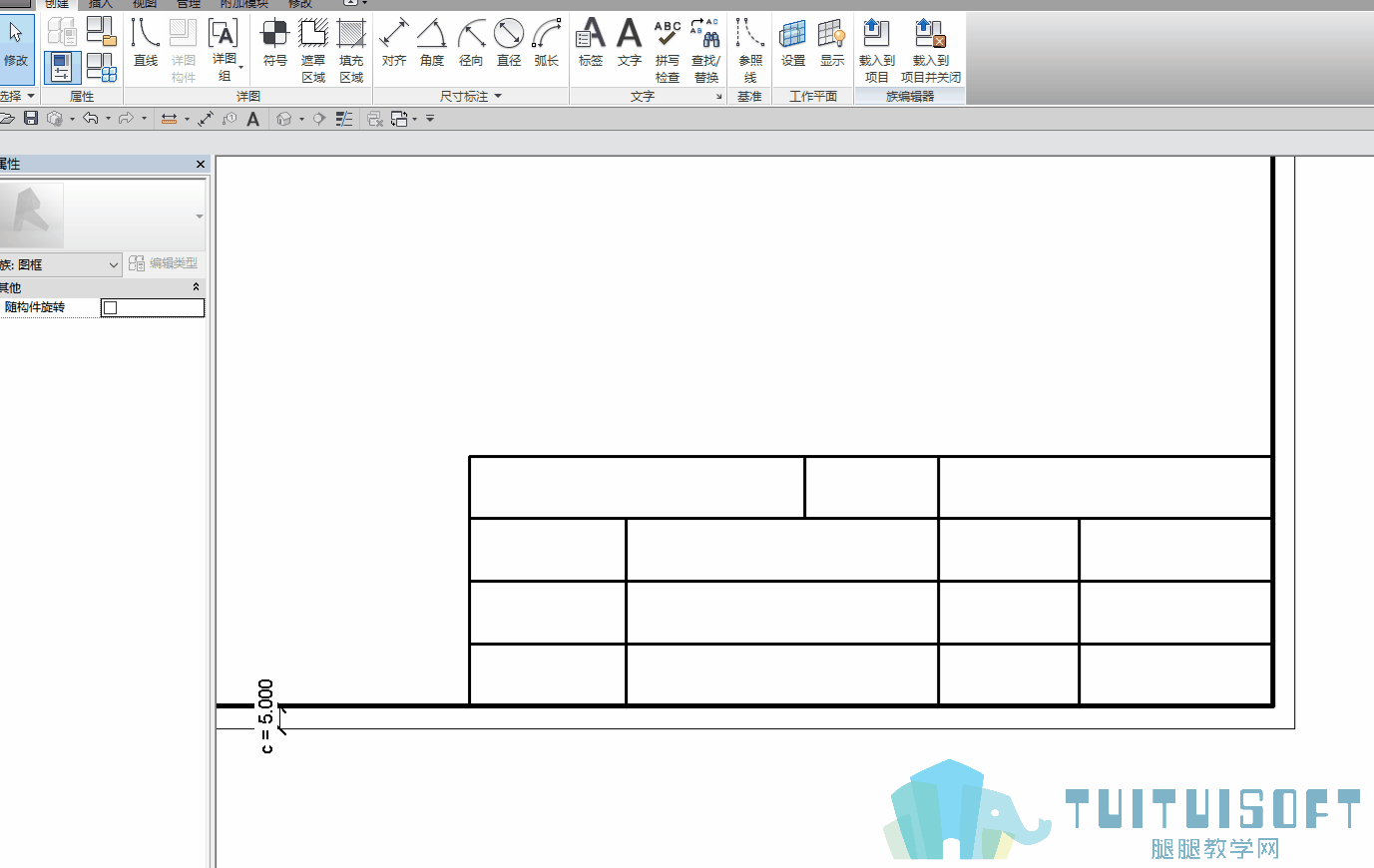This screenshot has height=868, width=1374.
Task: Click 显示 to show the work plane
Action: [x=832, y=44]
